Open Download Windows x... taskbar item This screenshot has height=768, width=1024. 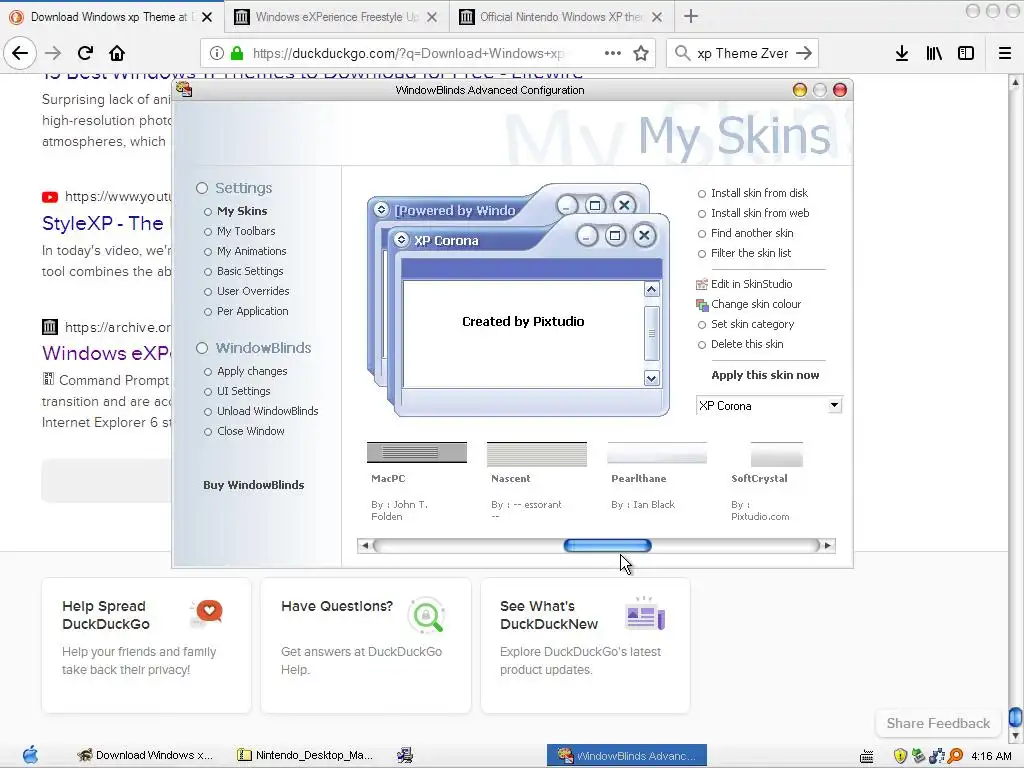coord(145,756)
